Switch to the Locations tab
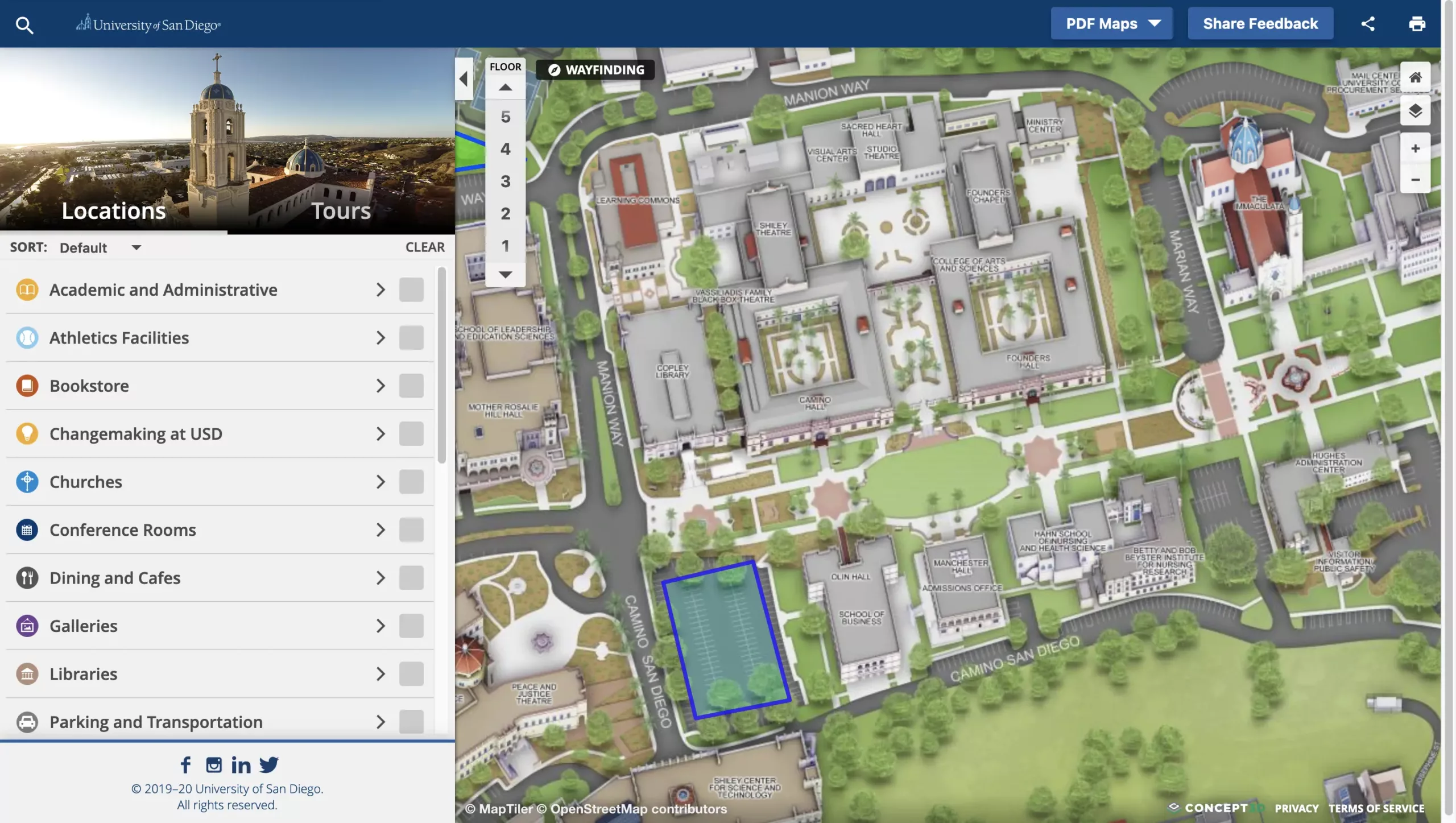This screenshot has height=823, width=1456. 114,211
